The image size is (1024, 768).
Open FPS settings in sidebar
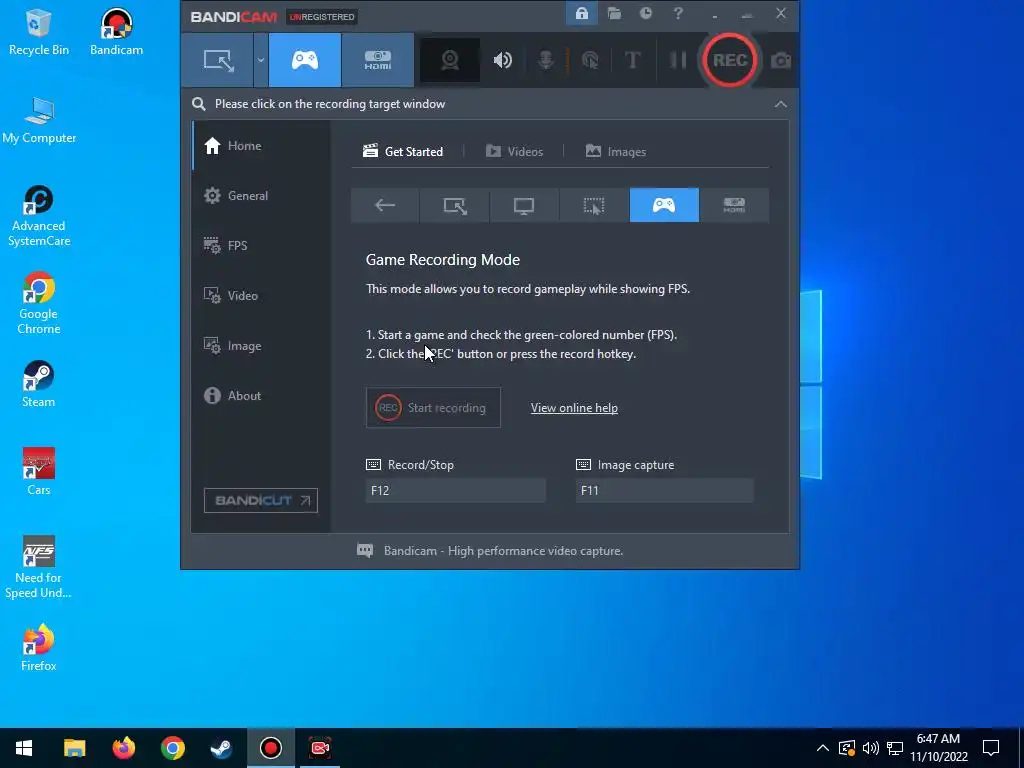point(261,246)
